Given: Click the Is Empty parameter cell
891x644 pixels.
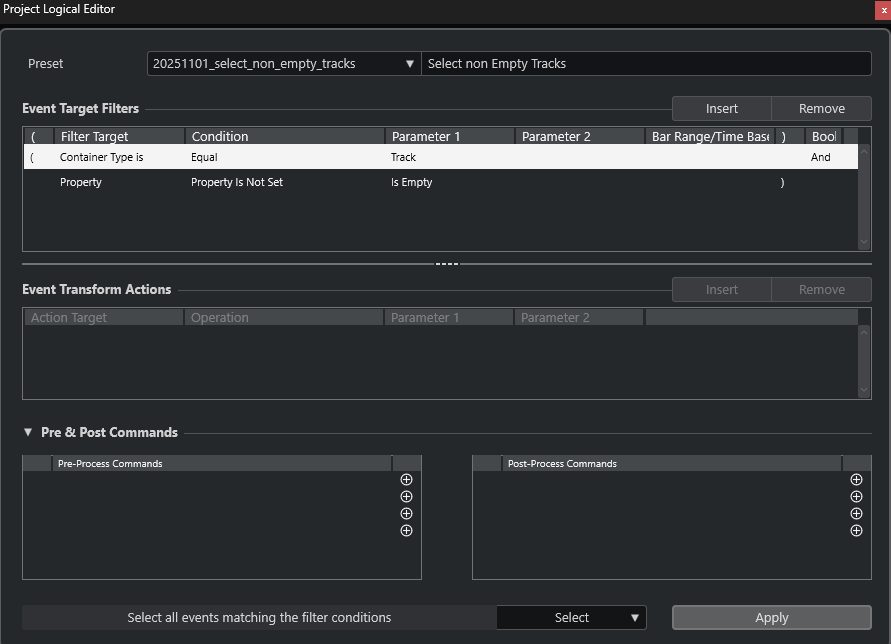Looking at the screenshot, I should (x=412, y=183).
